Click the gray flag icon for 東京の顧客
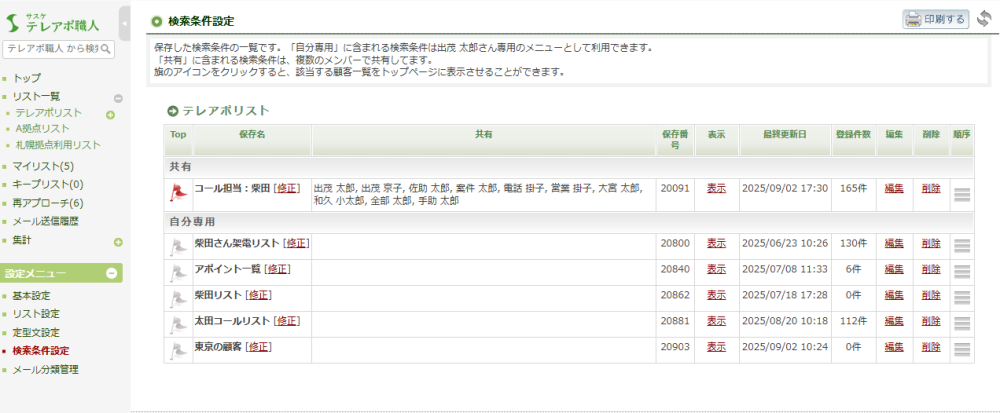Screen dimensions: 1000x413 tap(178, 349)
